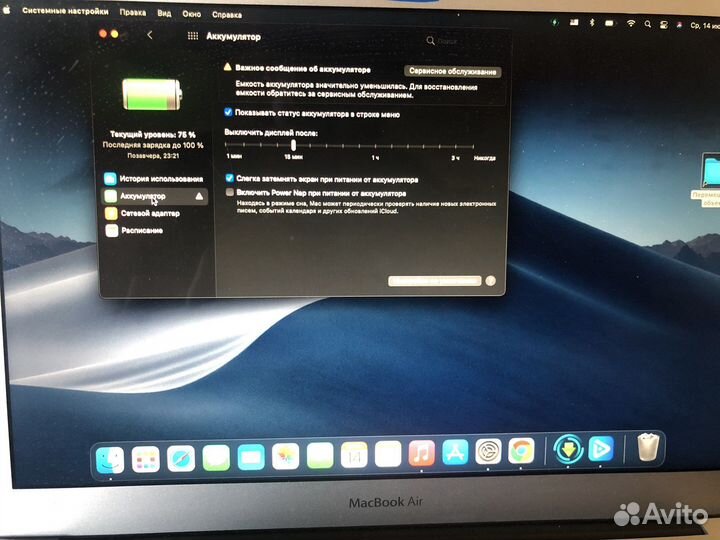Open the yellow download arrow app in Dock
Viewport: 720px width, 540px height.
[568, 449]
